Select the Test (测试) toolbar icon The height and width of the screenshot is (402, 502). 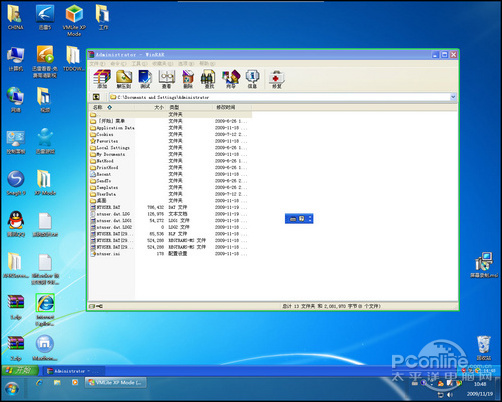(x=145, y=79)
